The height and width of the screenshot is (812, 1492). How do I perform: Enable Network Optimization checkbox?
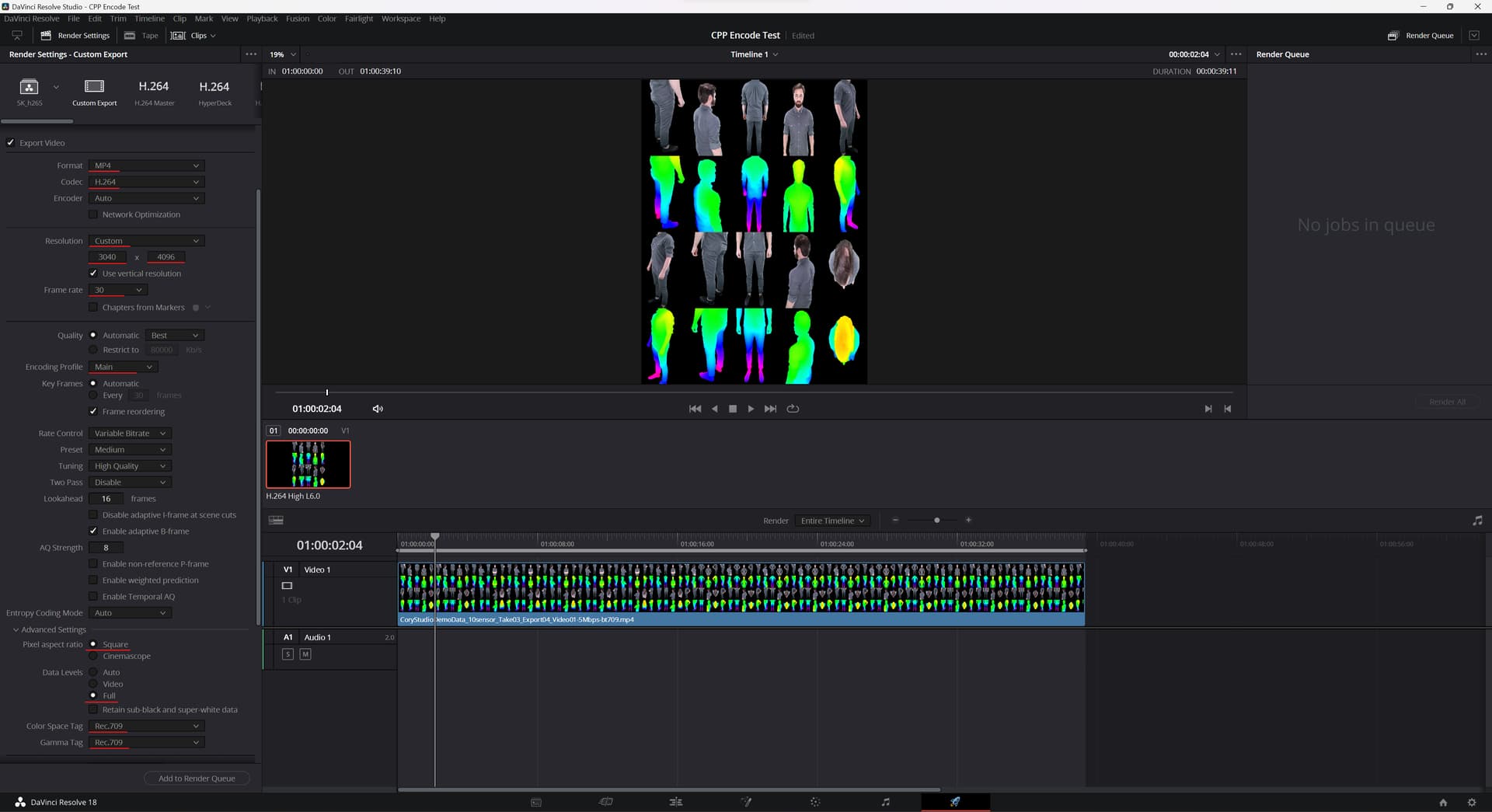point(93,214)
